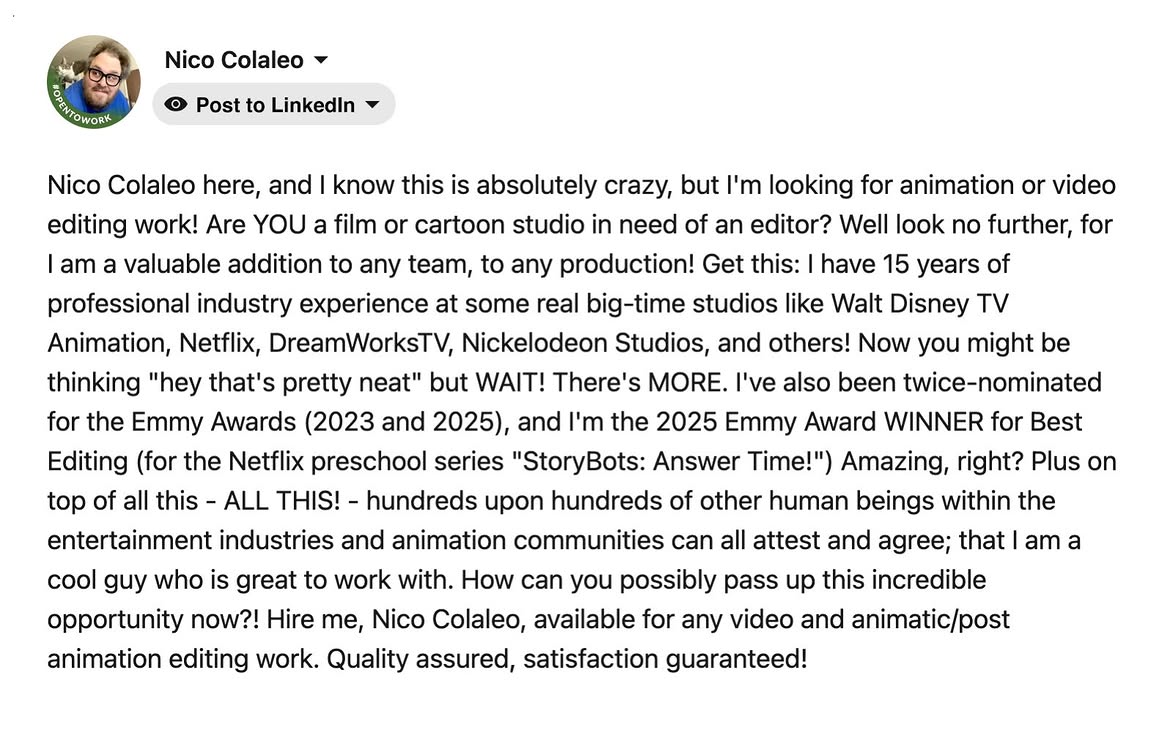The width and height of the screenshot is (1170, 730).
Task: Place cursor at "ALL THIS!" phrase
Action: click(x=282, y=501)
